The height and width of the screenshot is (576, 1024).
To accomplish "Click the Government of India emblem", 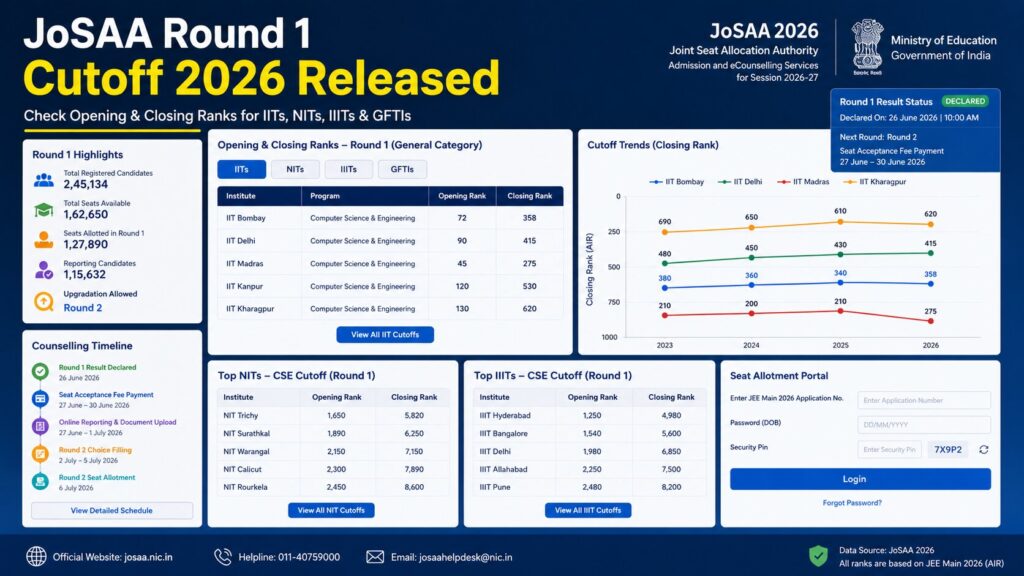I will (x=867, y=46).
